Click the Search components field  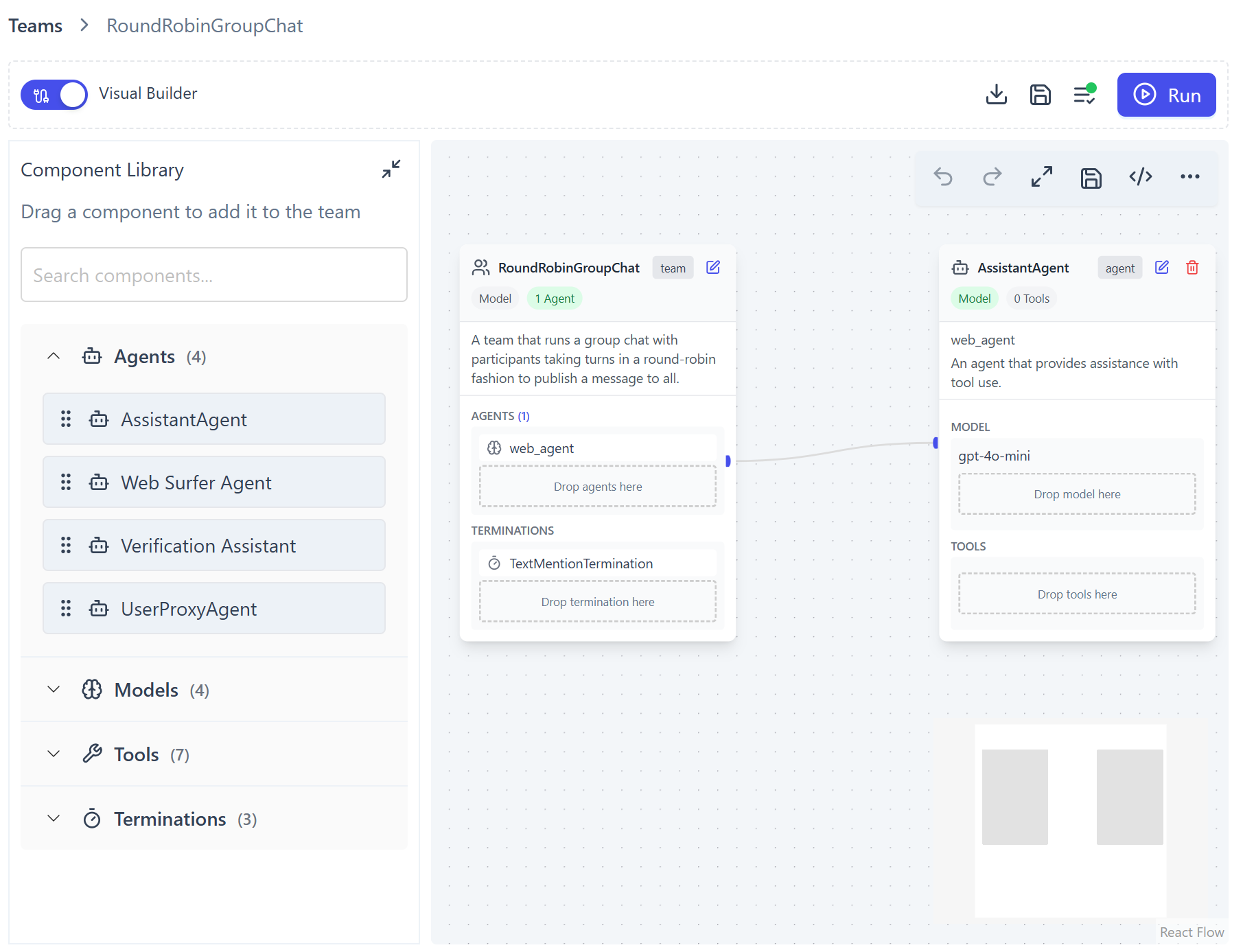(x=214, y=275)
